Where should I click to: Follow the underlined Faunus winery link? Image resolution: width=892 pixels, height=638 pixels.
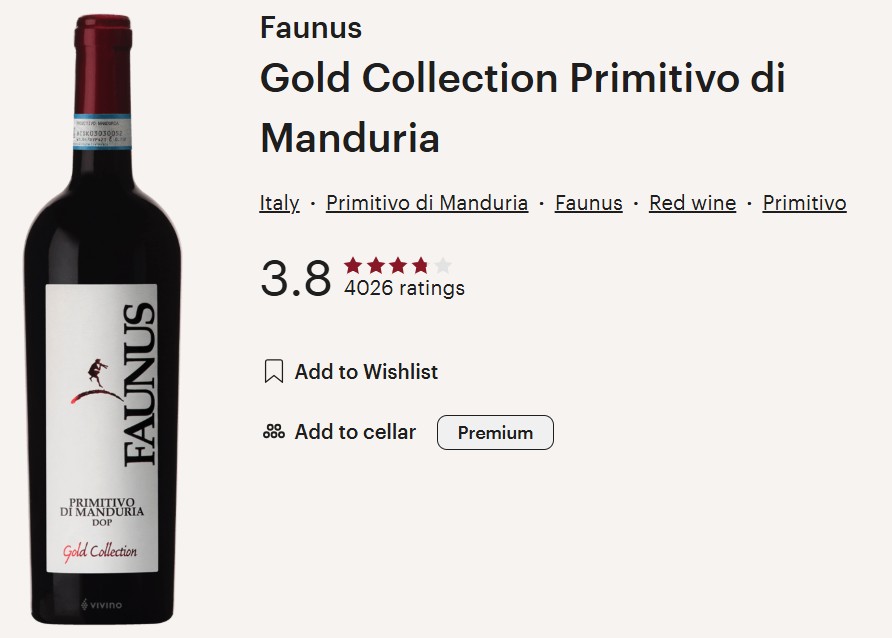(588, 203)
